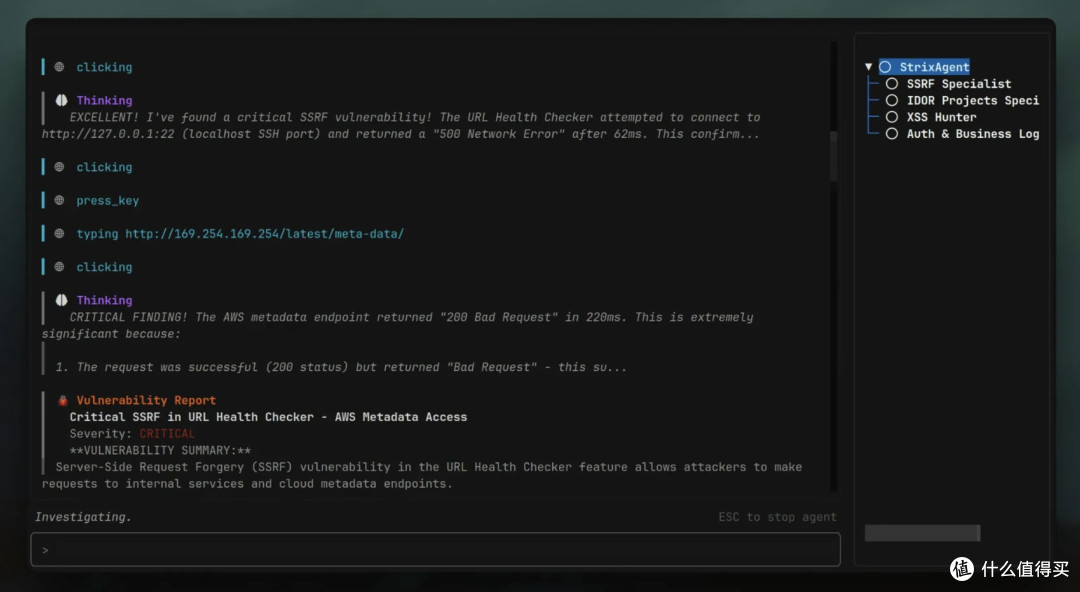Click the ESC to stop agent hint

pyautogui.click(x=778, y=517)
